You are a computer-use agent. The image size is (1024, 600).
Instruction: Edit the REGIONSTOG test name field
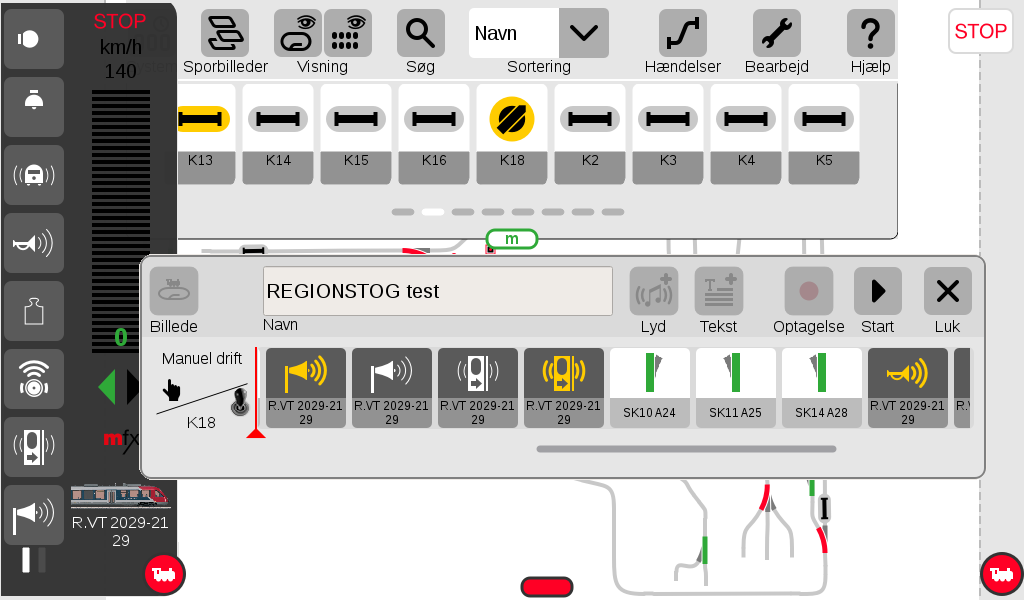438,291
